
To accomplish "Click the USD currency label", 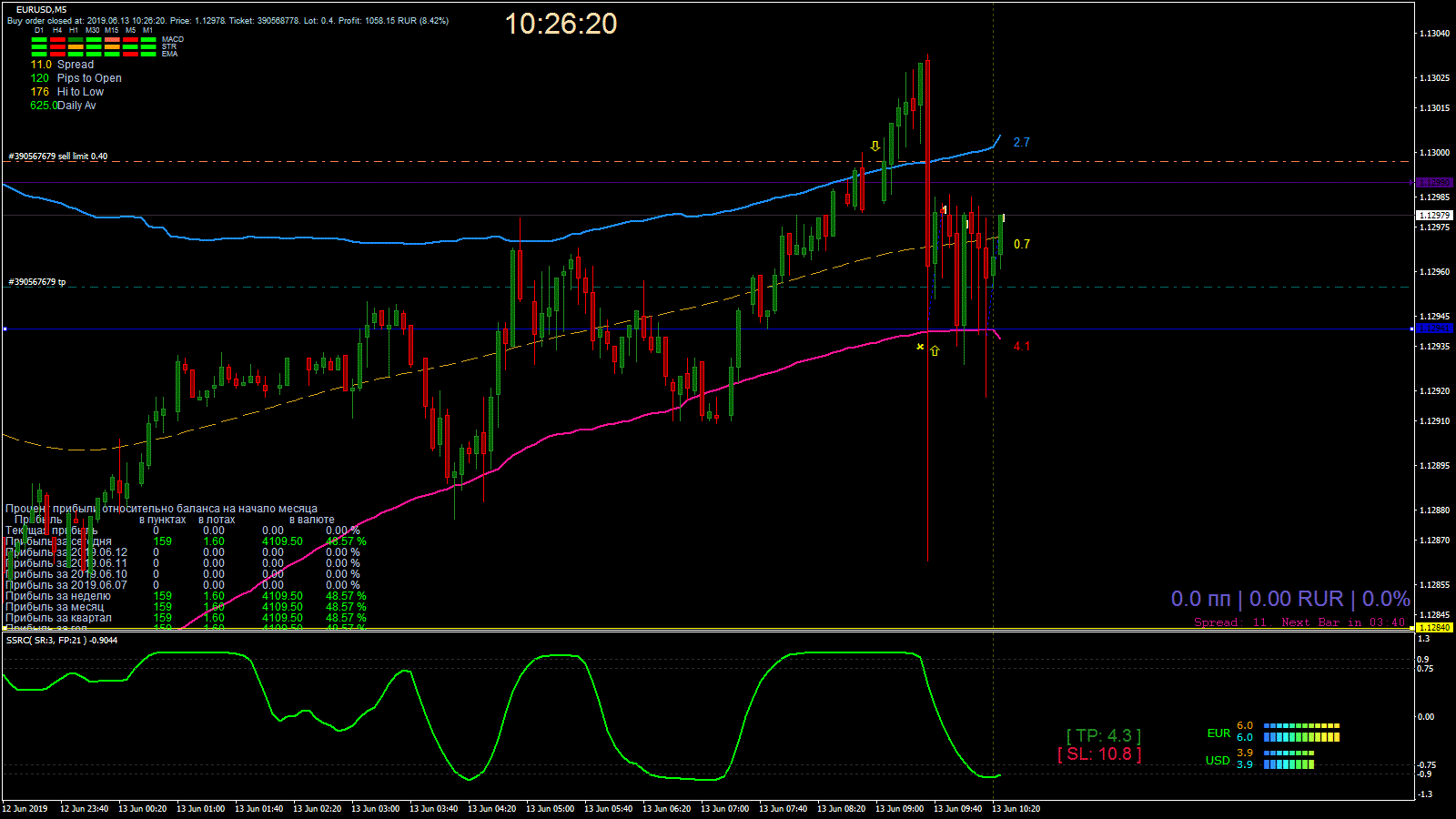I will click(x=1218, y=760).
